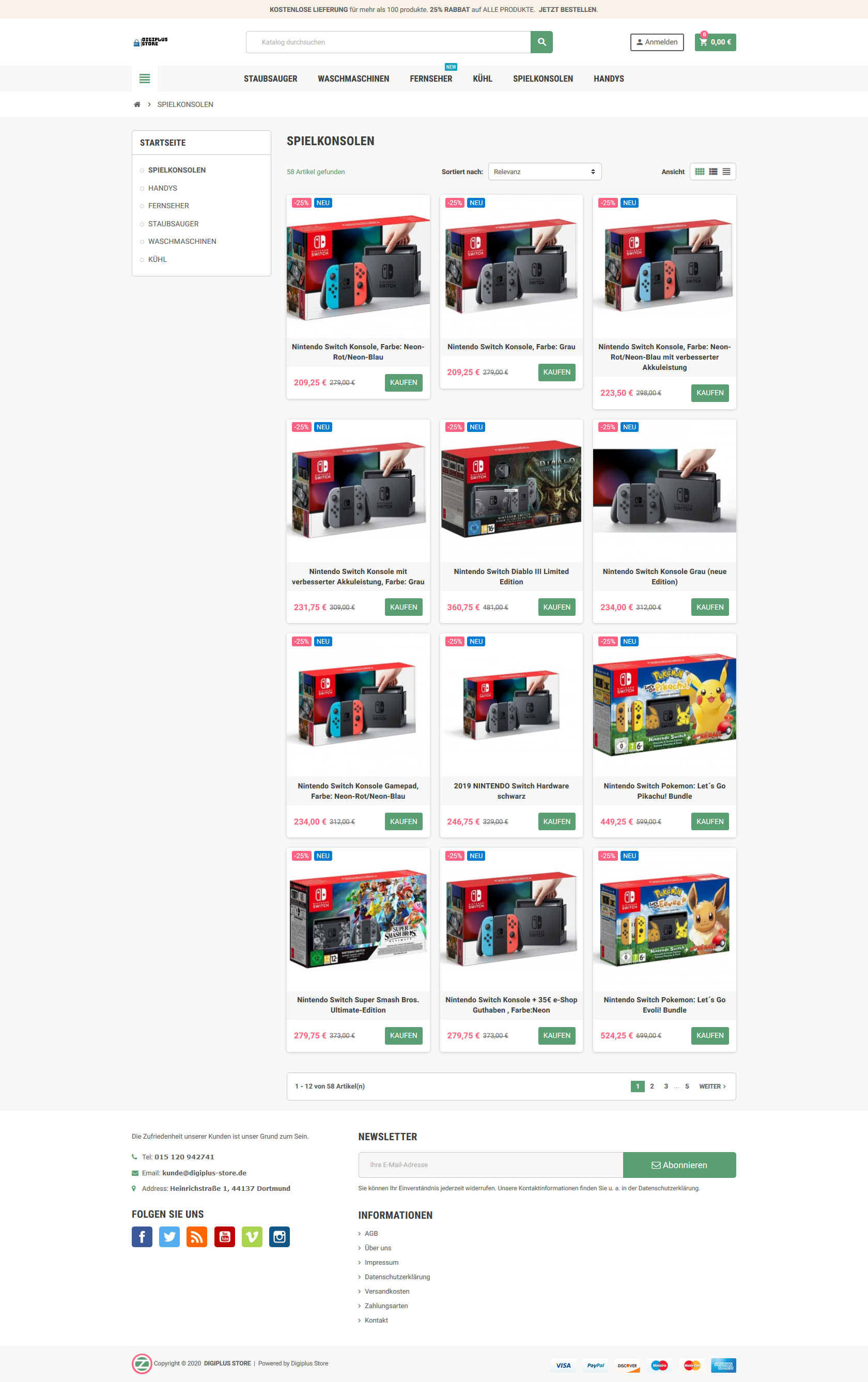Open the Zahlungsarten footer link

(x=386, y=1306)
